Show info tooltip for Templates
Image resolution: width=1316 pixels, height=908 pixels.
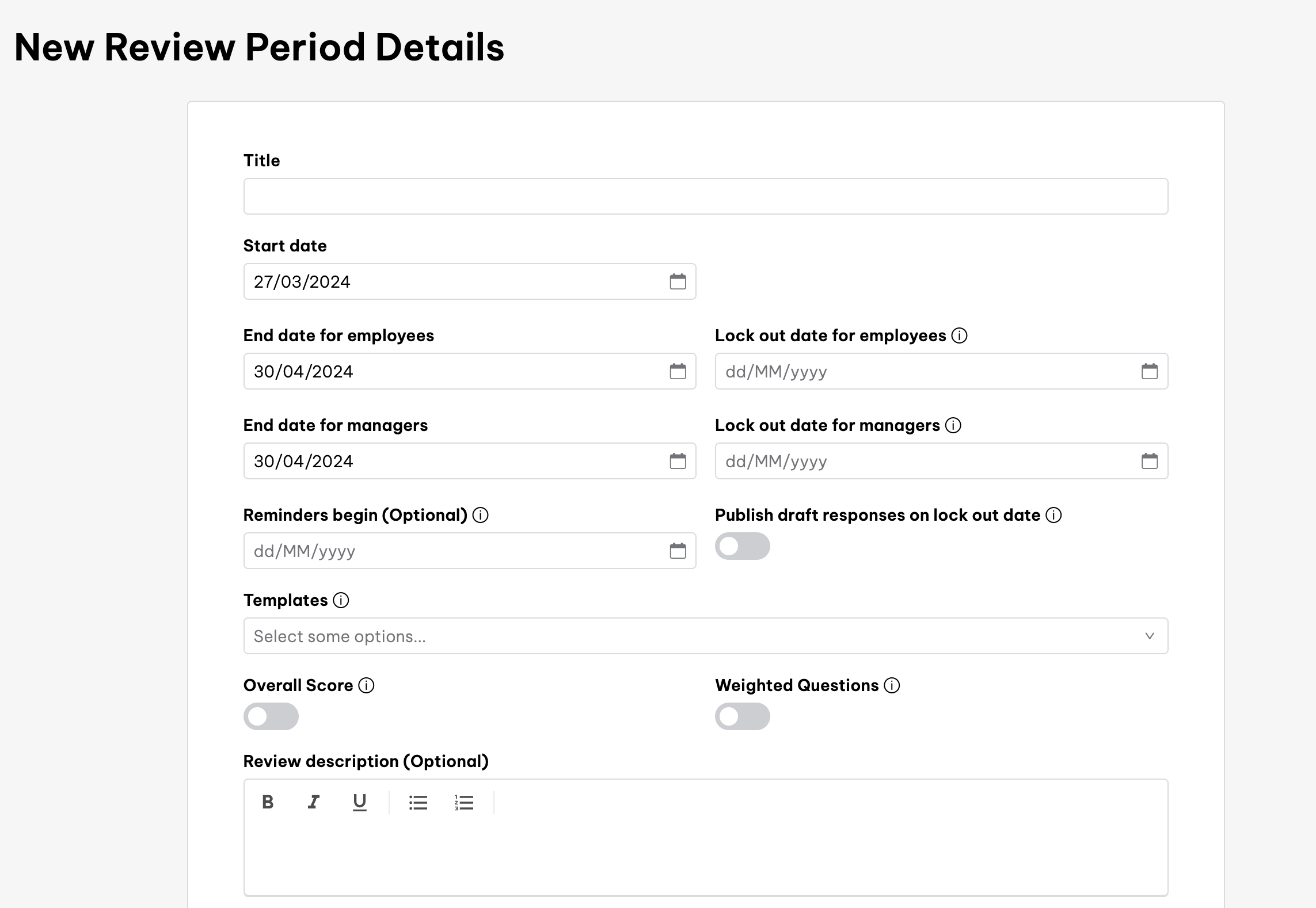click(341, 600)
